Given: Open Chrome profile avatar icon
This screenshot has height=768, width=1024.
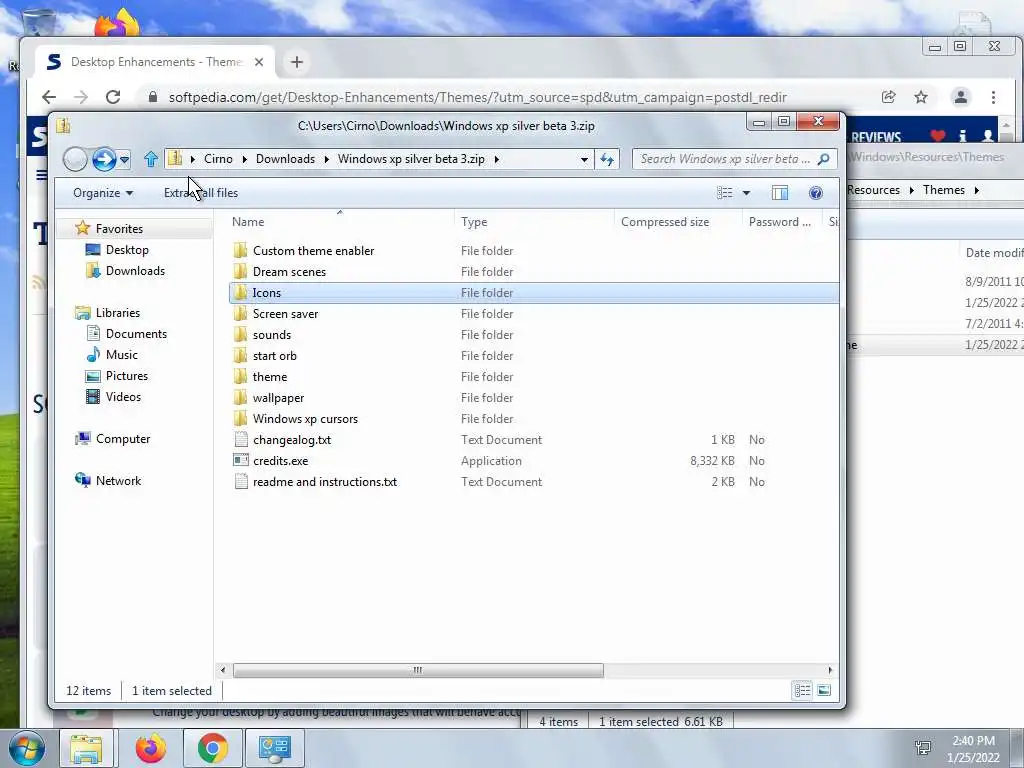Looking at the screenshot, I should pos(961,97).
